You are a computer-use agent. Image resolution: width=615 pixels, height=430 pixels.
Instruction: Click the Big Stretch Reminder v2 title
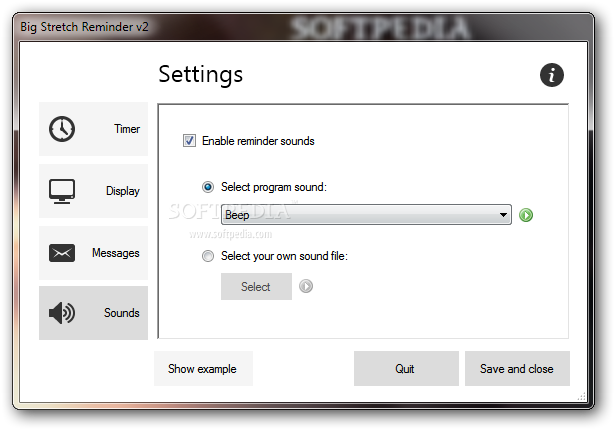click(x=84, y=27)
